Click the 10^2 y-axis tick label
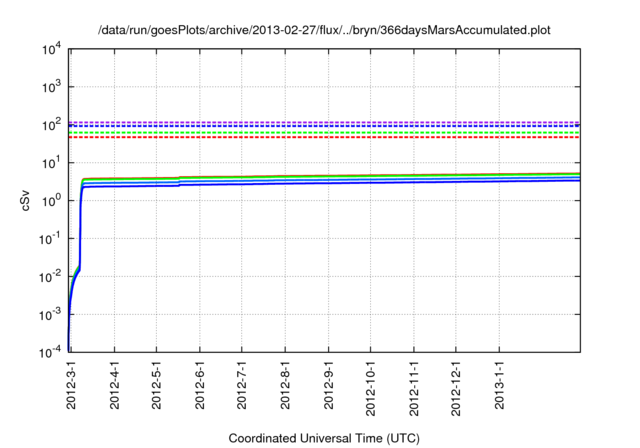This screenshot has width=640, height=448. [x=52, y=125]
